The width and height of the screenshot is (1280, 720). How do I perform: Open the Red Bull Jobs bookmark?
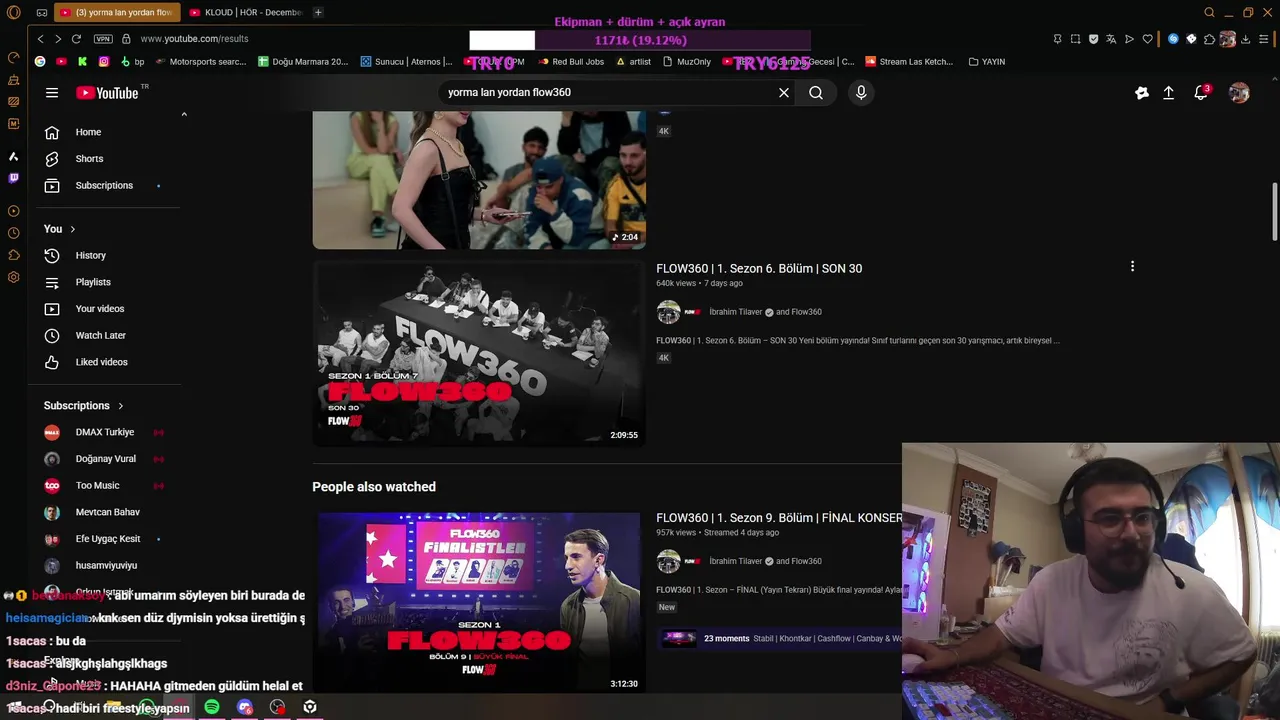pyautogui.click(x=571, y=62)
